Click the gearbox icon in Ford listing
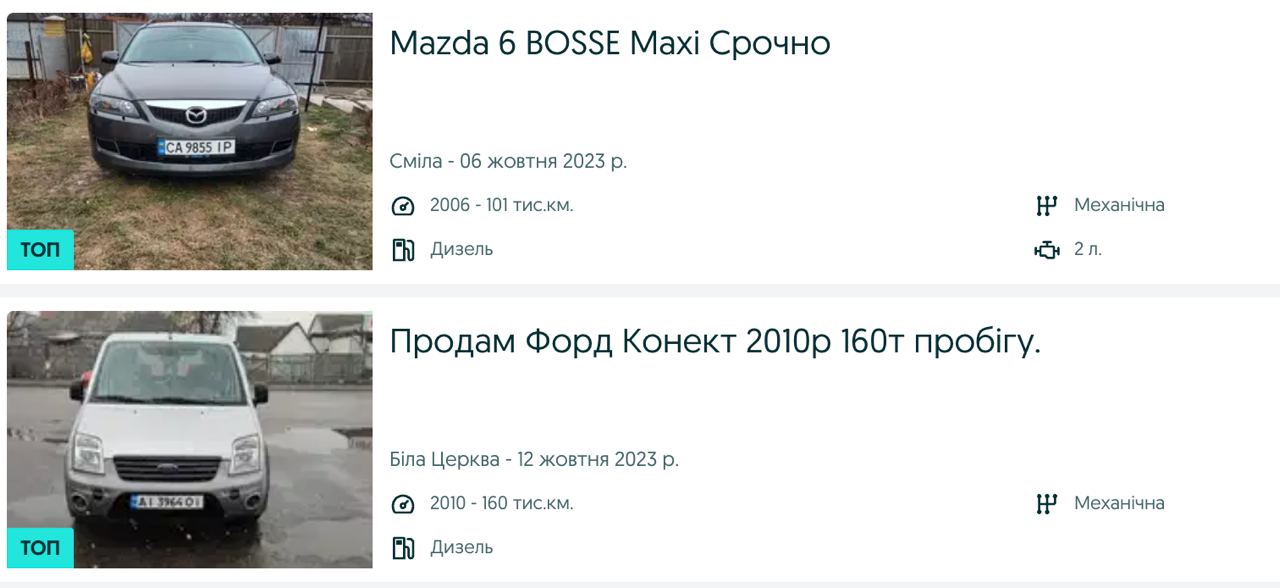 pos(1046,504)
